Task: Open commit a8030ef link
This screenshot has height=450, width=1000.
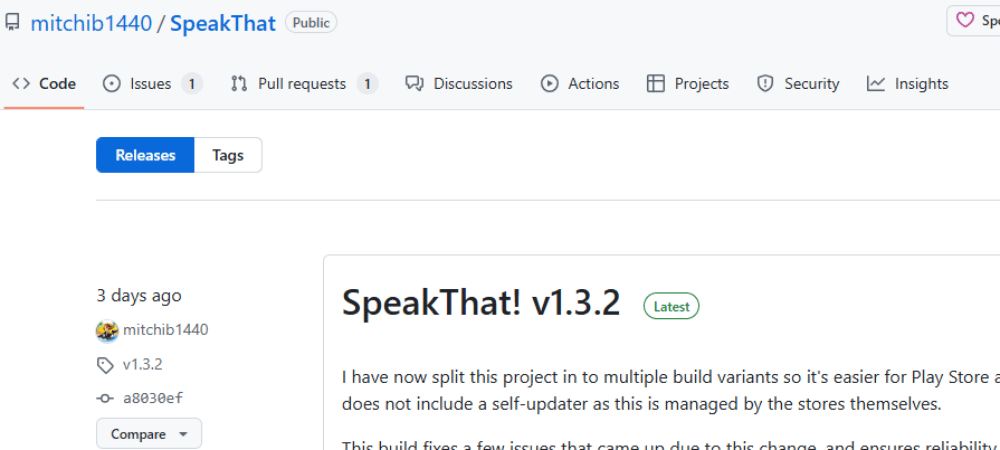Action: pyautogui.click(x=153, y=399)
